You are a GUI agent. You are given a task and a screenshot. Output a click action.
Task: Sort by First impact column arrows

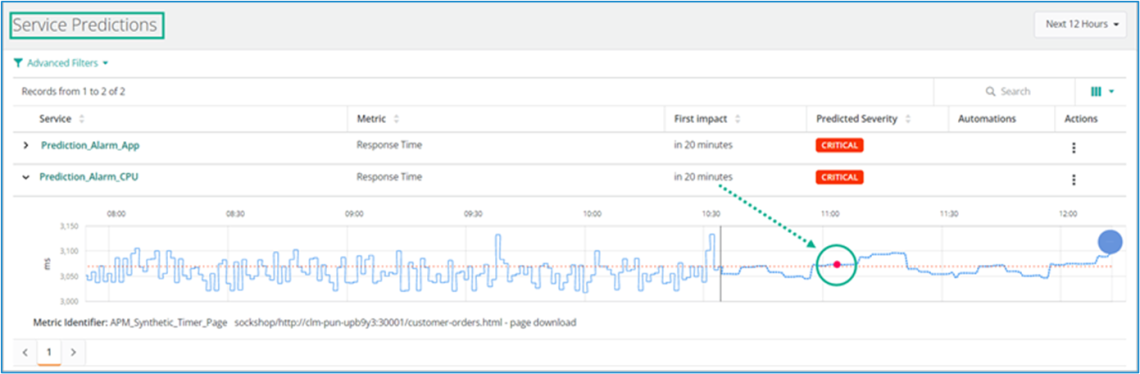point(738,119)
